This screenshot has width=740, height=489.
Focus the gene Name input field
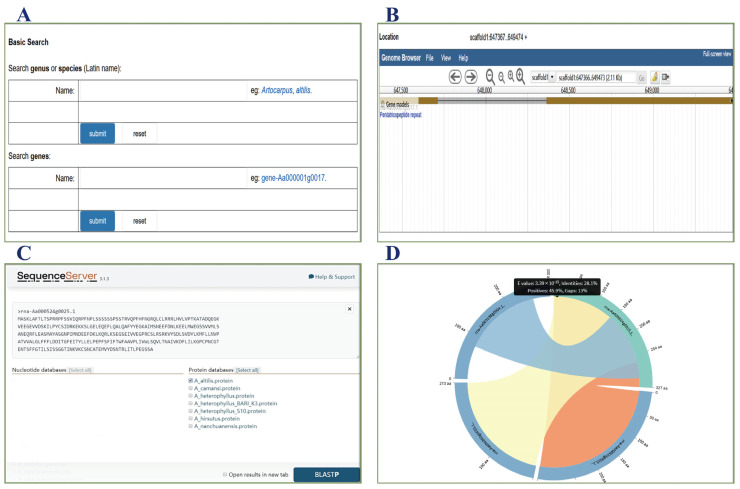coord(163,178)
